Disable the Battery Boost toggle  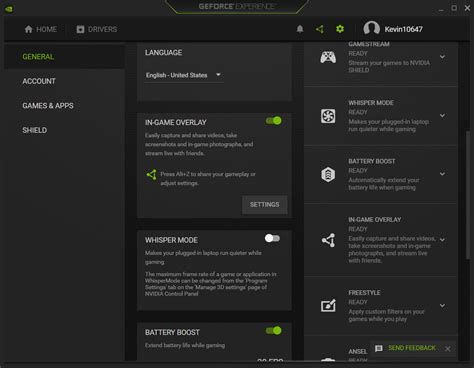click(x=274, y=331)
